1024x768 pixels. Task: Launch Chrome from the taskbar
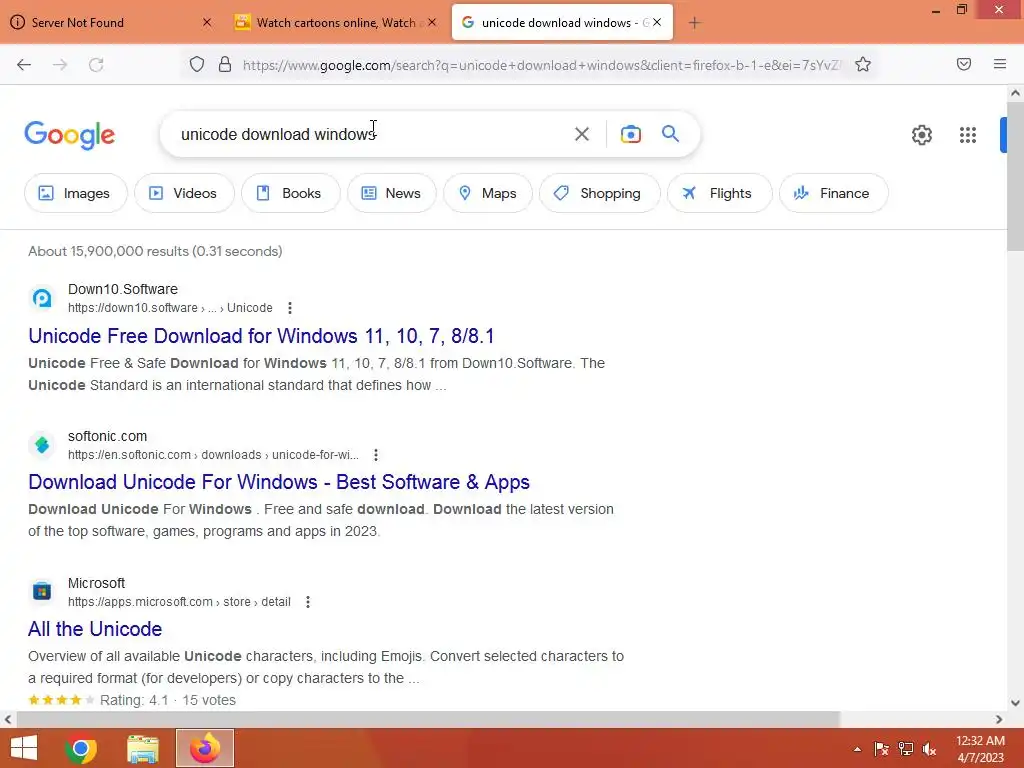(81, 748)
